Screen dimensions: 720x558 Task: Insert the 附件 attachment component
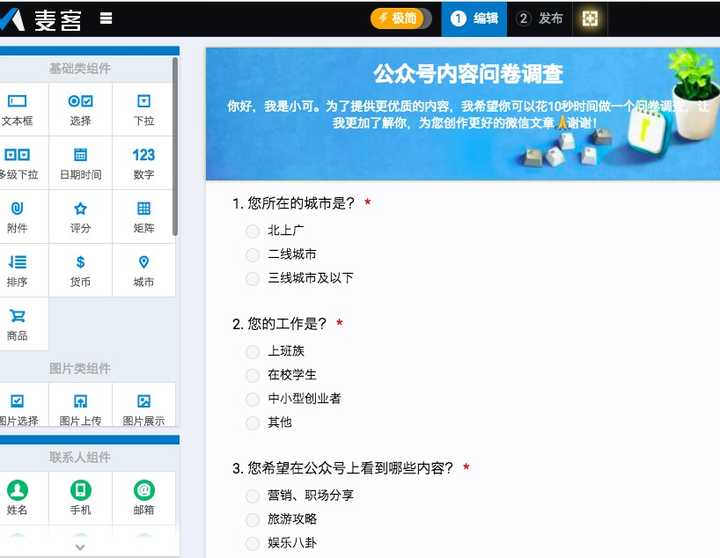(18, 217)
